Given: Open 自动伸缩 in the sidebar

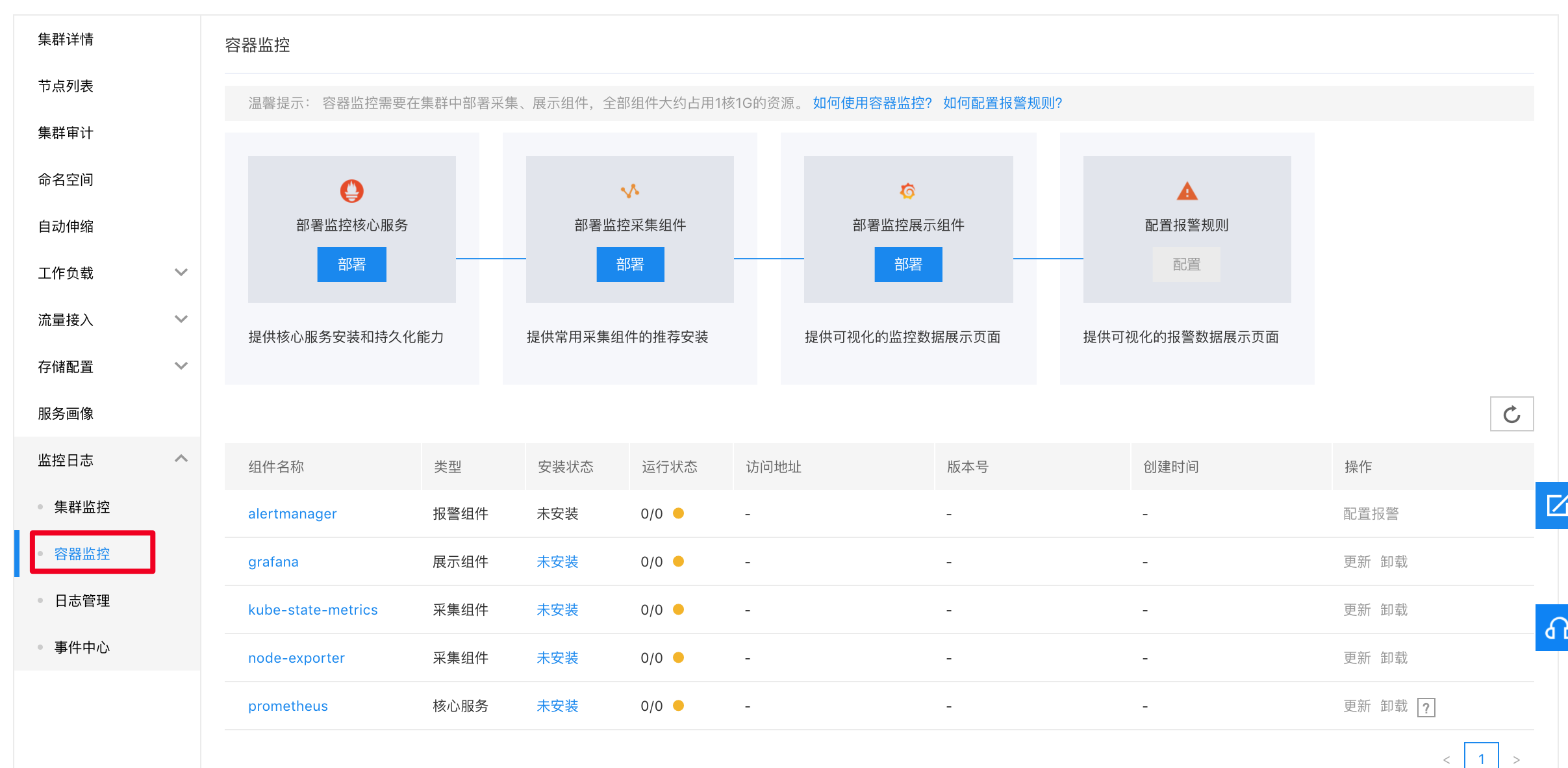Looking at the screenshot, I should (x=66, y=226).
